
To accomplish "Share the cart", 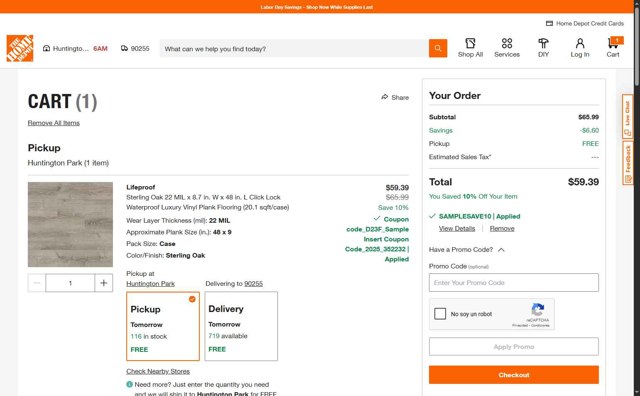I will [x=395, y=97].
